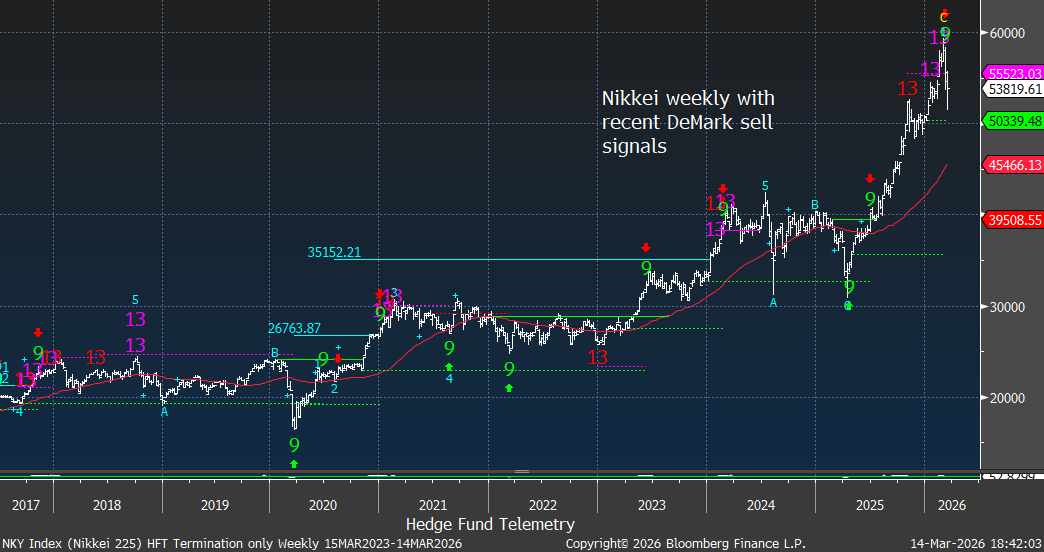Click the red down arrow above the 2023 peak
Screen dimensions: 1044x552
coord(646,247)
